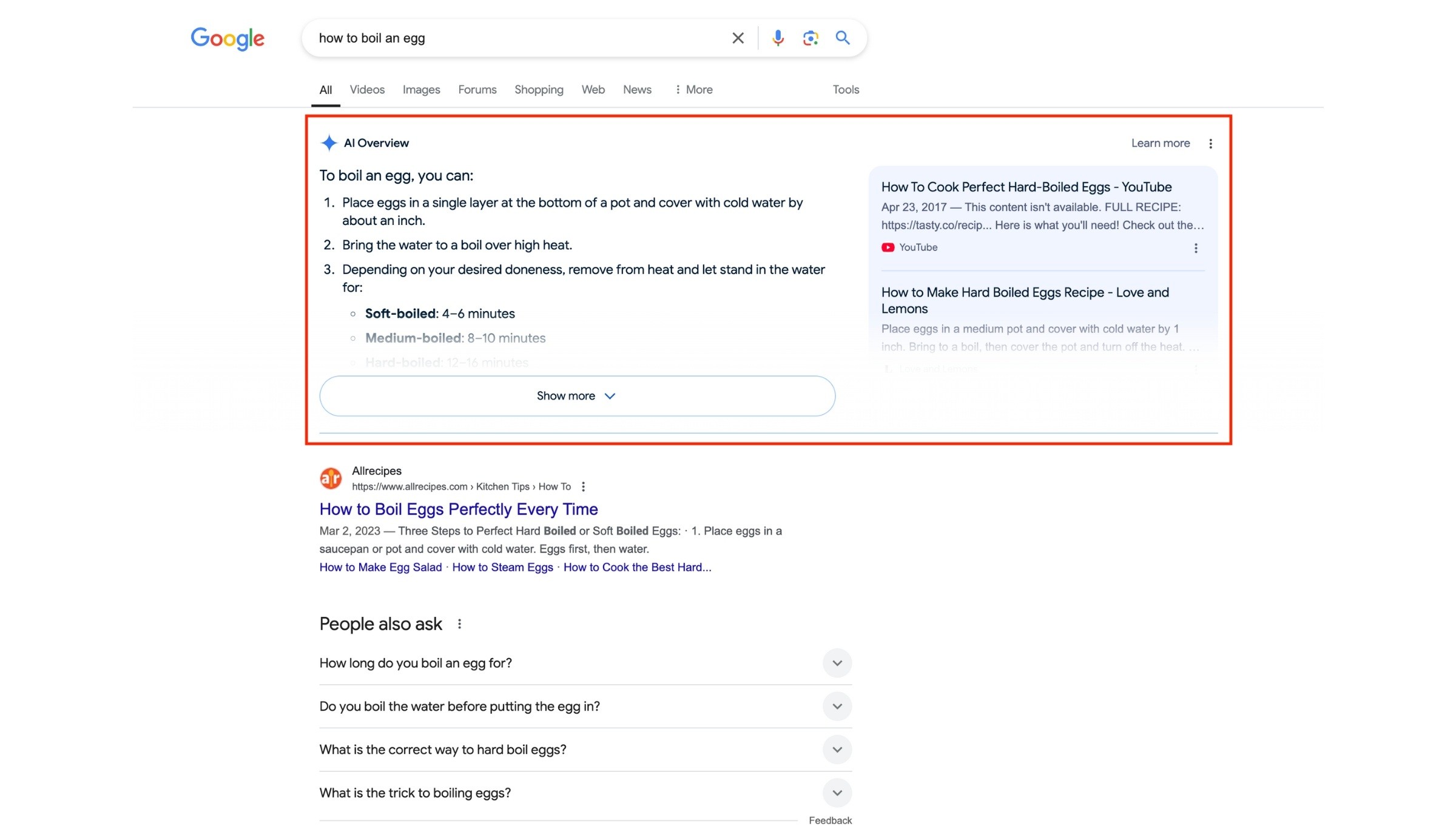The image size is (1456, 840).
Task: Open How to Boil Eggs Perfectly Every Time
Action: click(x=458, y=509)
